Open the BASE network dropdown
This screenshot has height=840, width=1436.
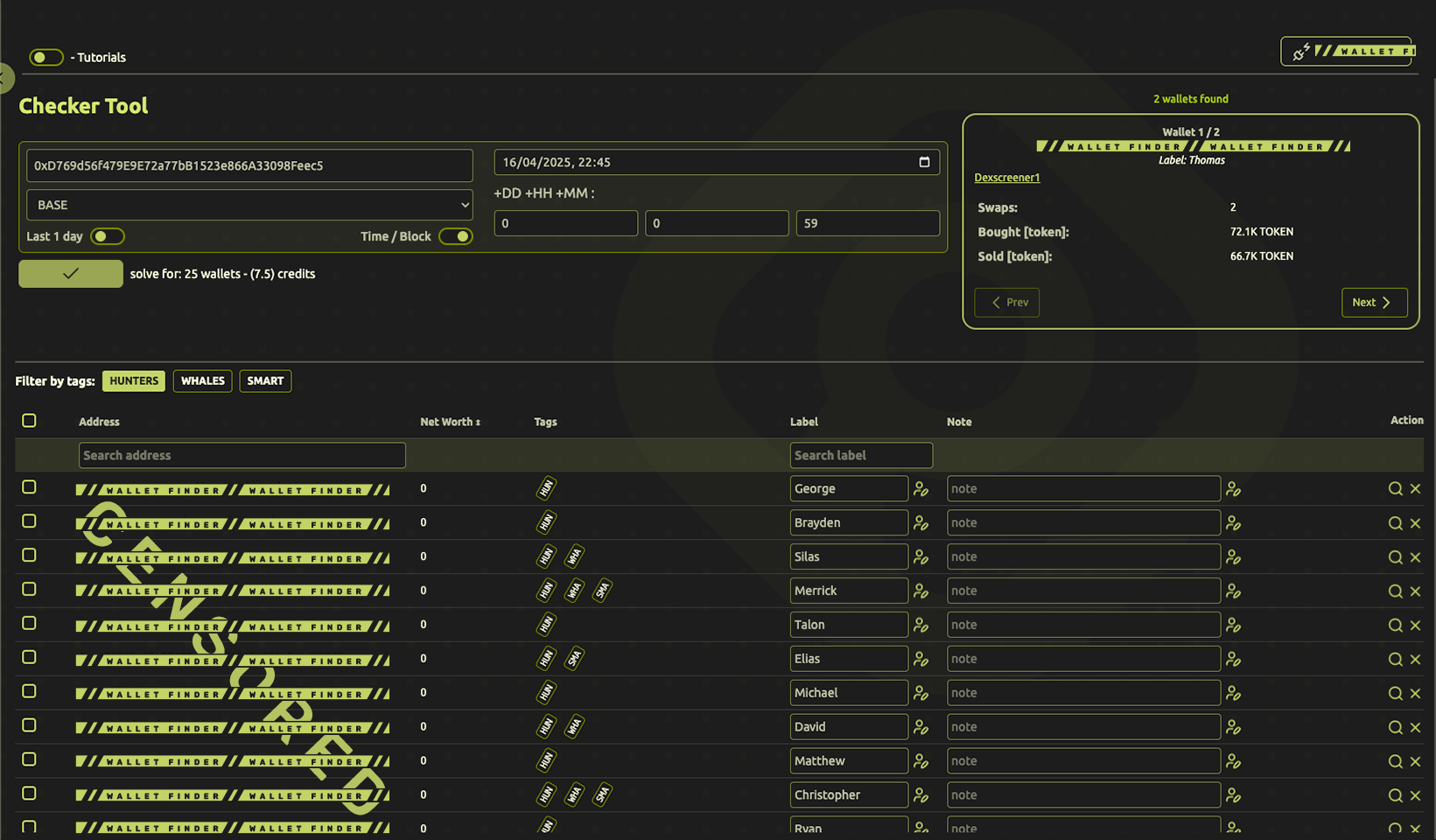tap(249, 205)
